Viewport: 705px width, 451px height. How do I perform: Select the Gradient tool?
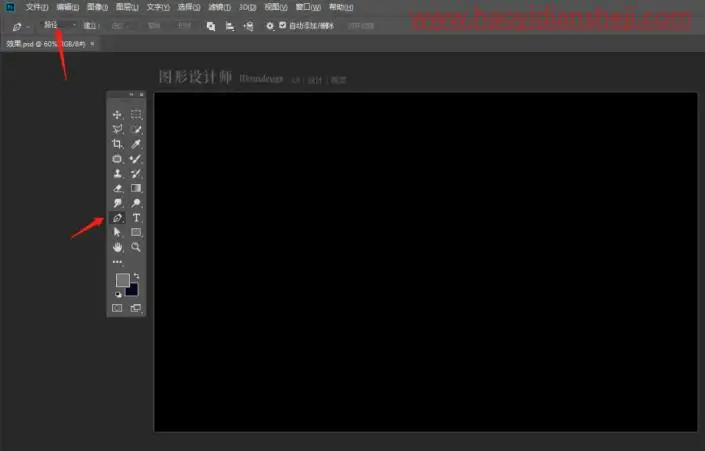[136, 188]
